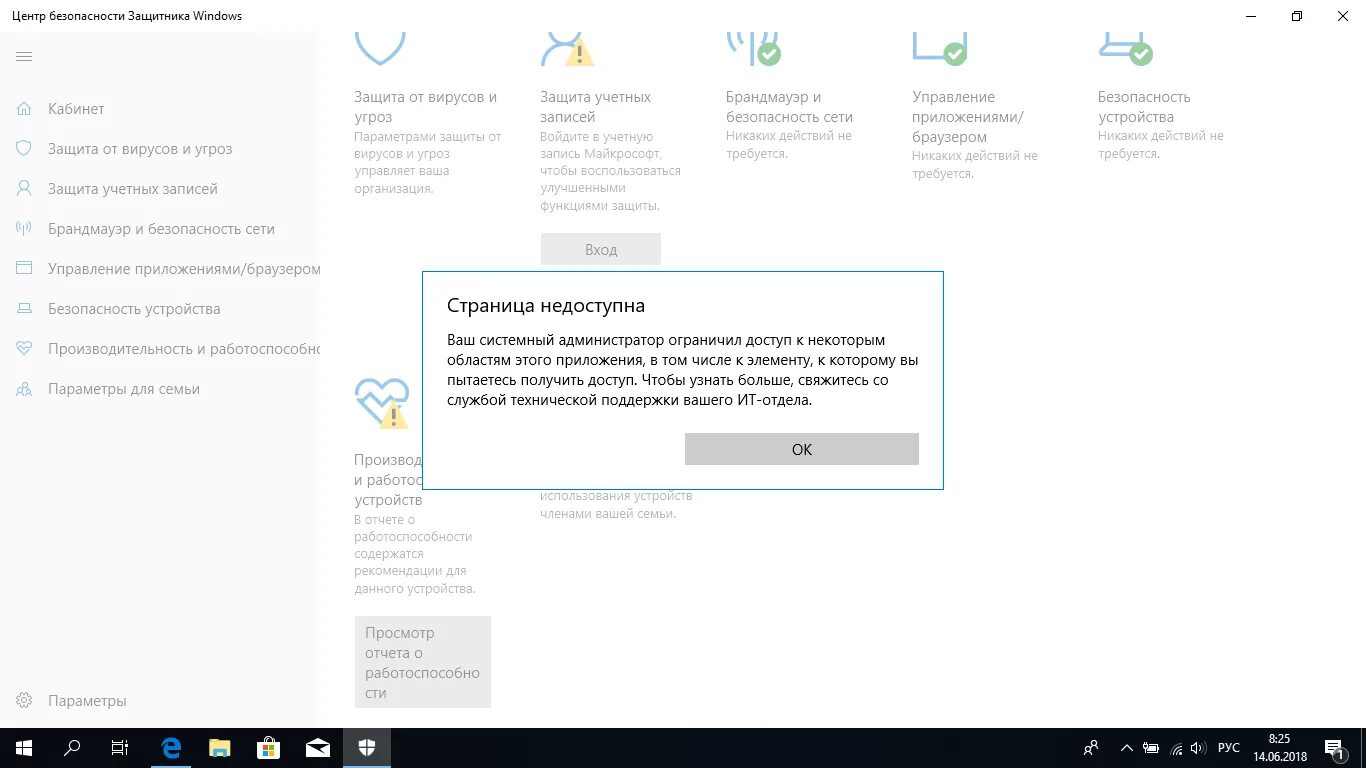
Task: Open the hamburger navigation menu
Action: pos(24,57)
